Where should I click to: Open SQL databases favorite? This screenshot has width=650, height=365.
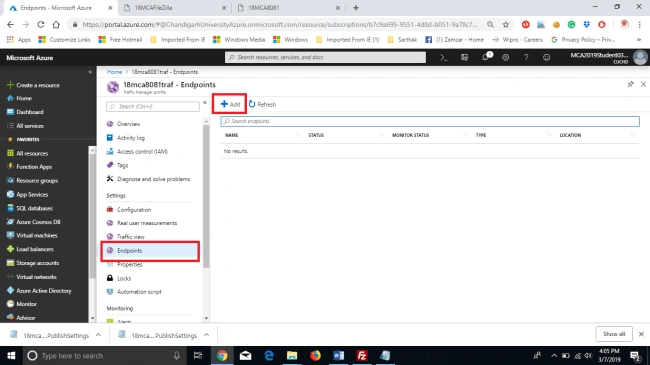[30, 208]
